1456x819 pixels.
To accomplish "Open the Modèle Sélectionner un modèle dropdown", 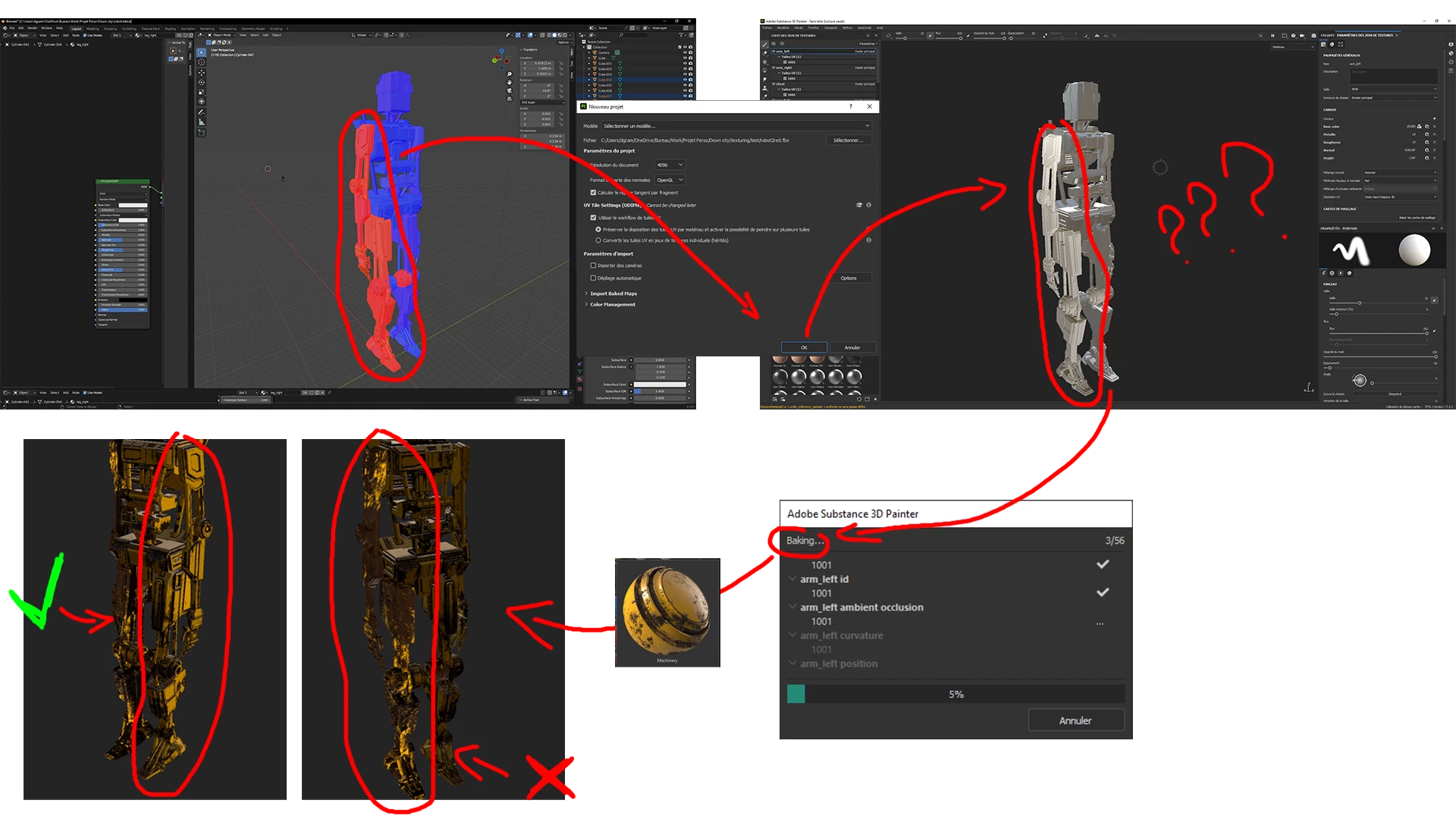I will [x=735, y=126].
